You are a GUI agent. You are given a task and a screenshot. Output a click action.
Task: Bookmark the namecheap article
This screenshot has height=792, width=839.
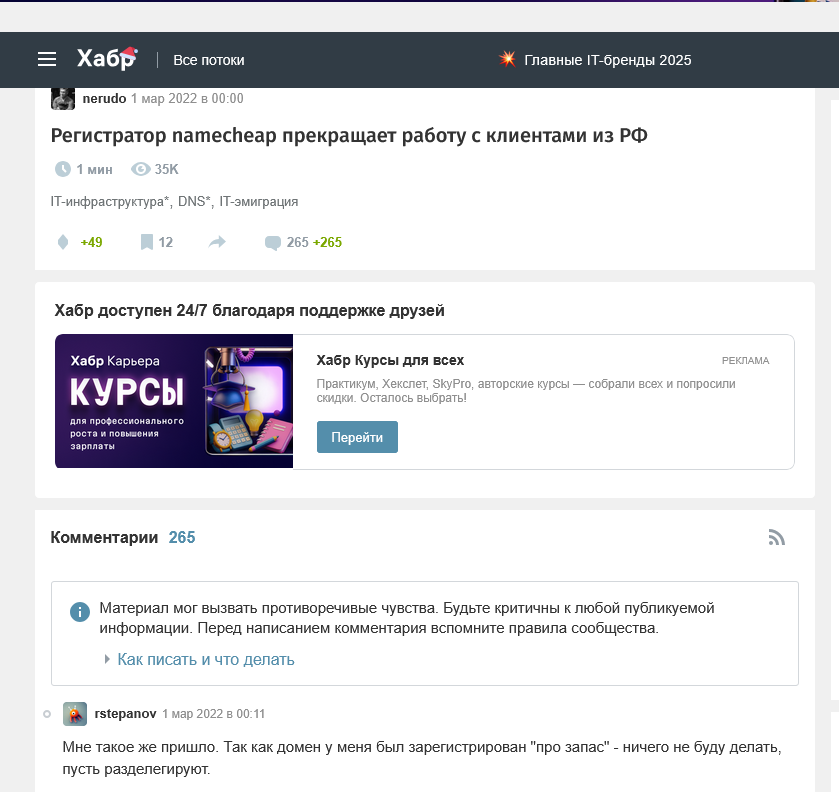147,242
